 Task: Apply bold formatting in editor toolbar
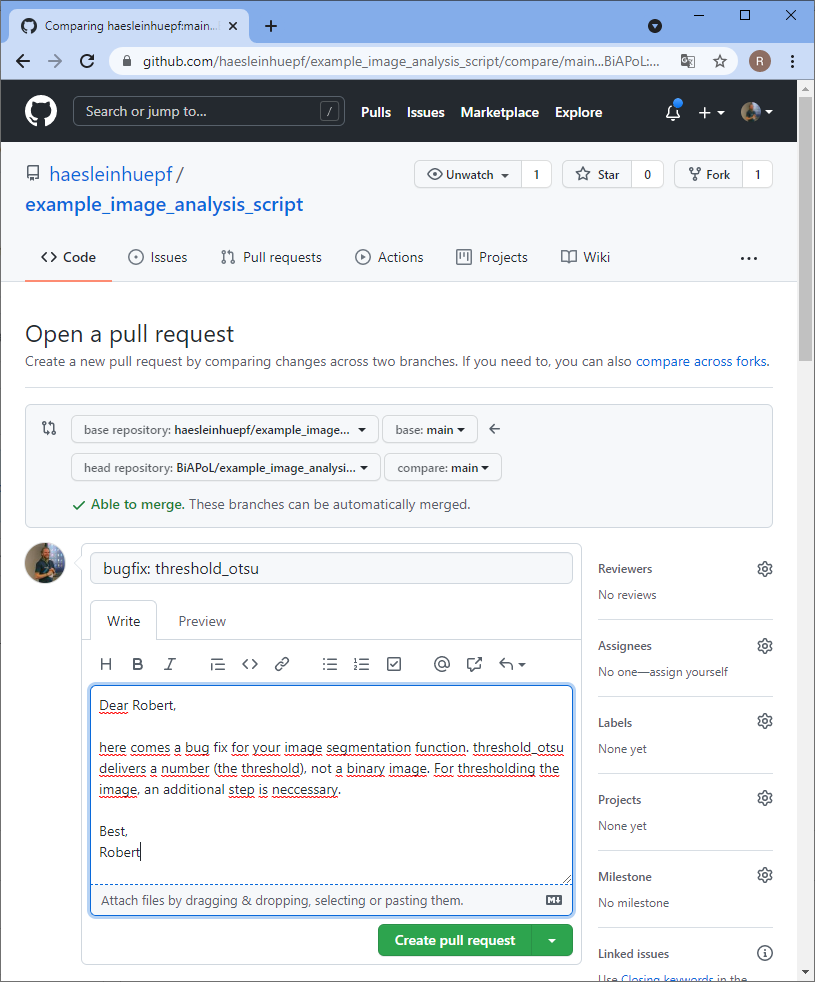click(x=138, y=664)
